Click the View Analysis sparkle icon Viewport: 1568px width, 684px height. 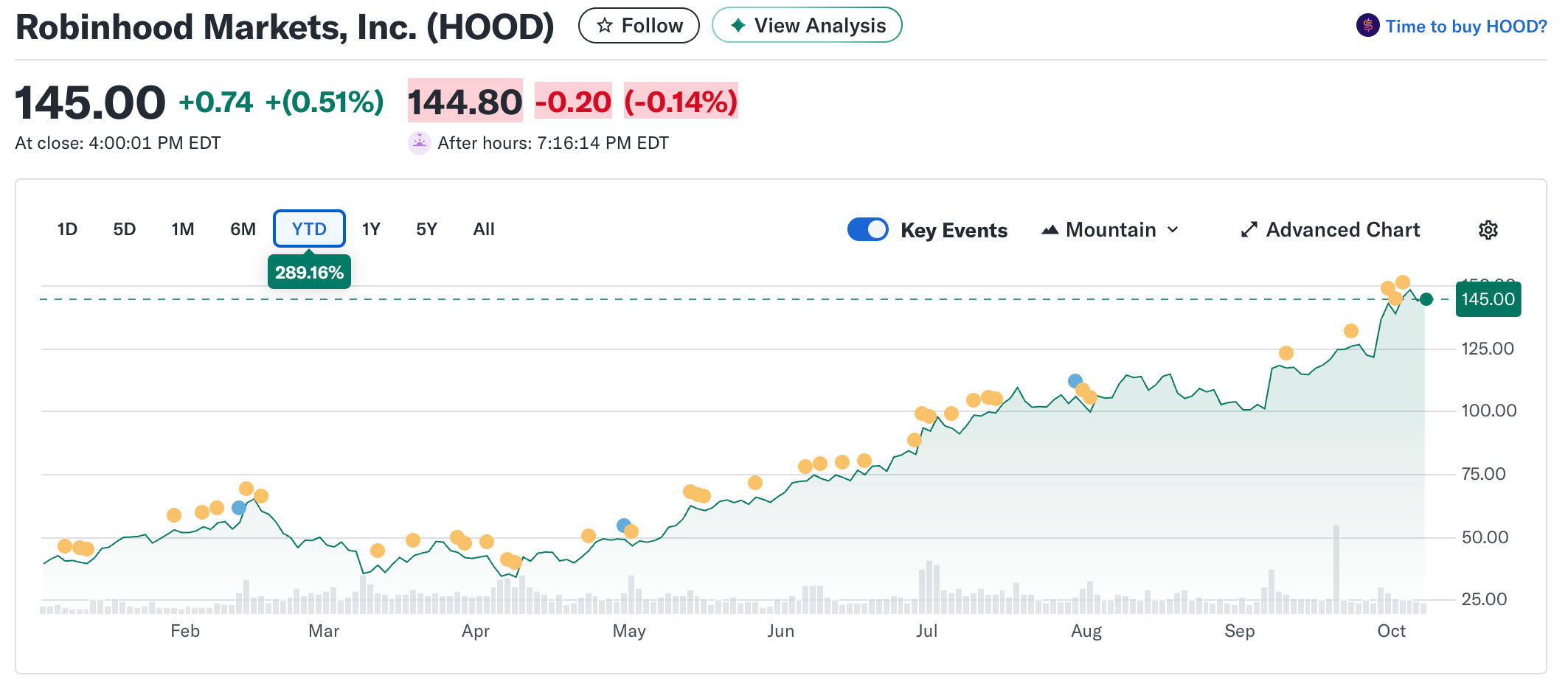coord(738,26)
